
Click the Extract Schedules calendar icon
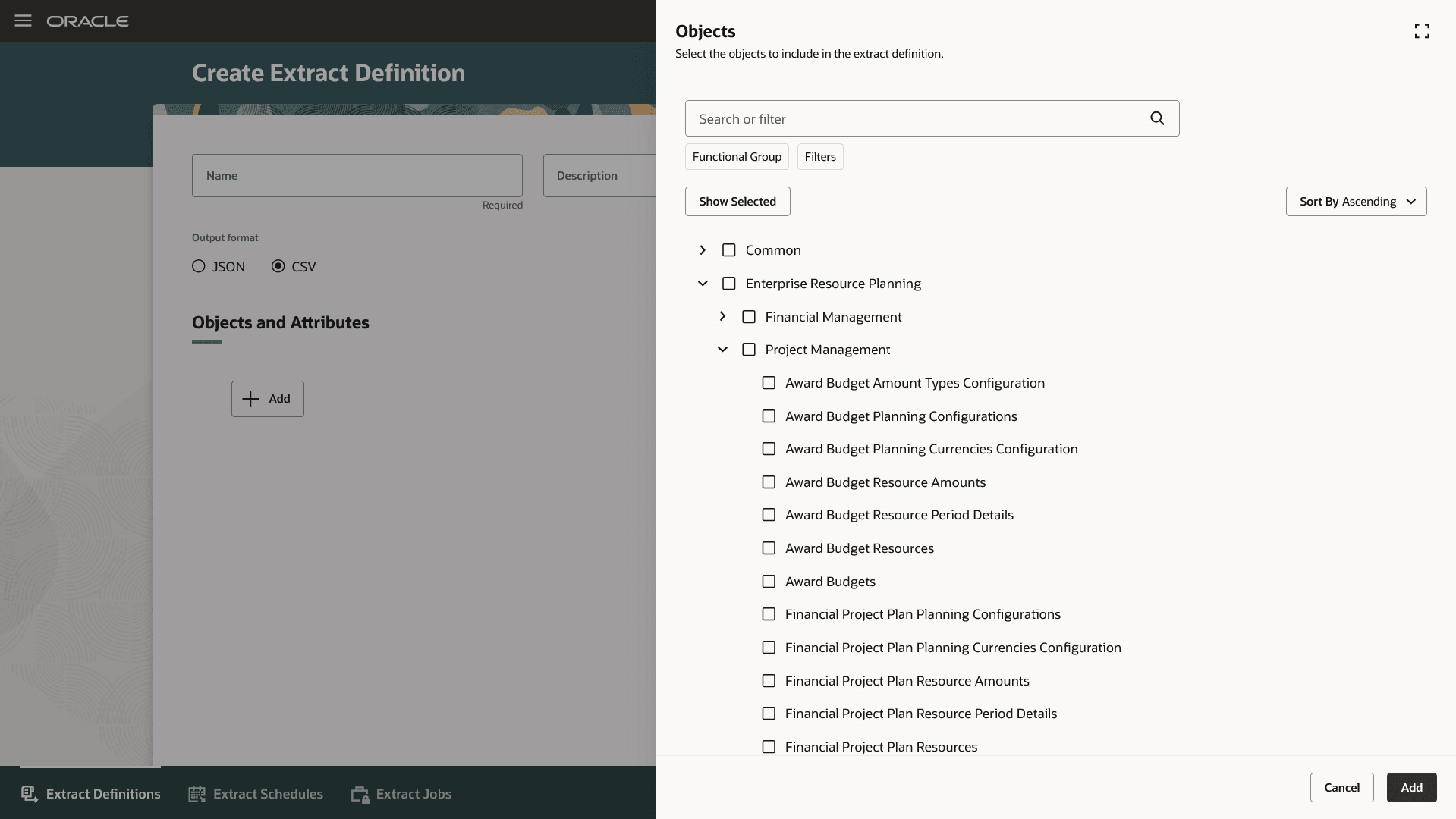197,794
